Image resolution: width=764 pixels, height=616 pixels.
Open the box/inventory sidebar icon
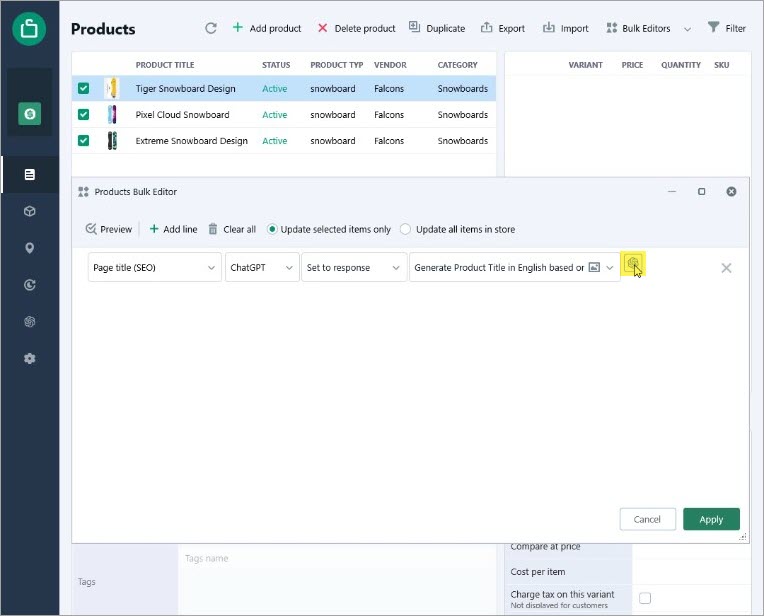coord(30,211)
